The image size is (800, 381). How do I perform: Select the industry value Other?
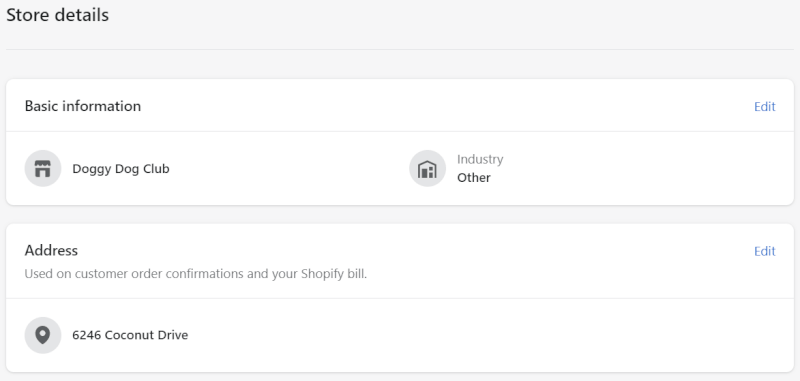coord(474,177)
